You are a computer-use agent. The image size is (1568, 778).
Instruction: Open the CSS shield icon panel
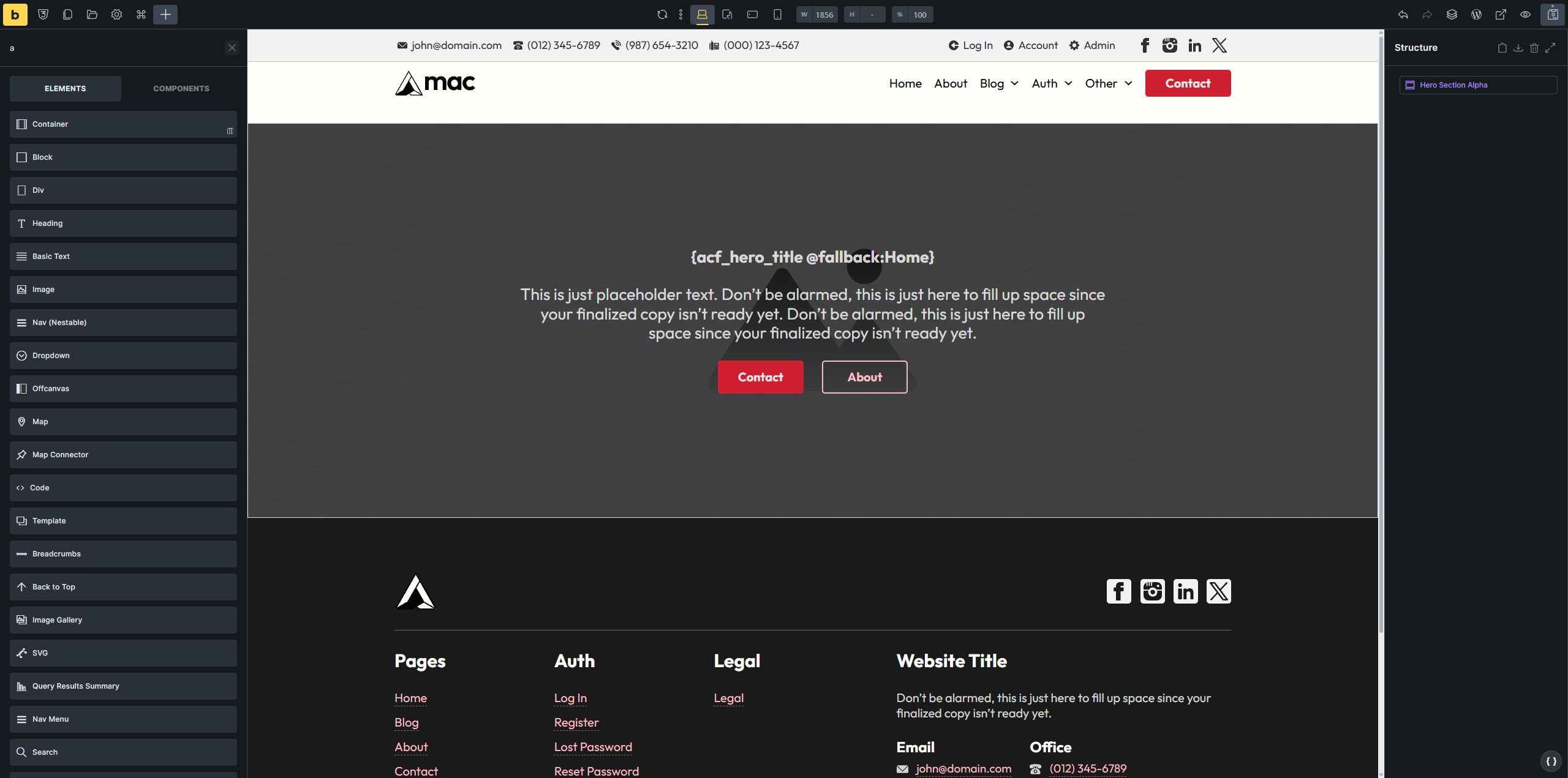(43, 15)
